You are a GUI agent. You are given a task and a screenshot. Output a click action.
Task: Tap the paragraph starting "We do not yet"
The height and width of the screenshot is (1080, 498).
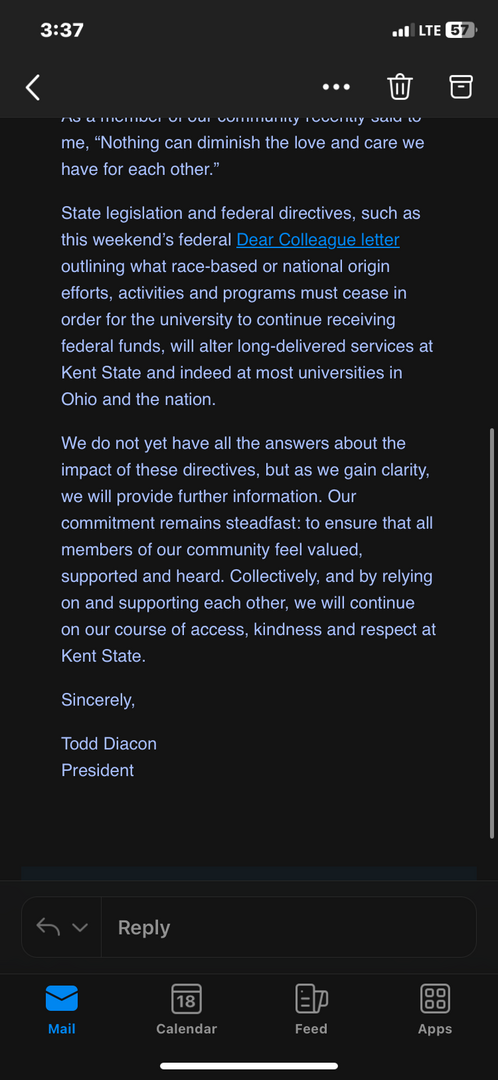[249, 550]
